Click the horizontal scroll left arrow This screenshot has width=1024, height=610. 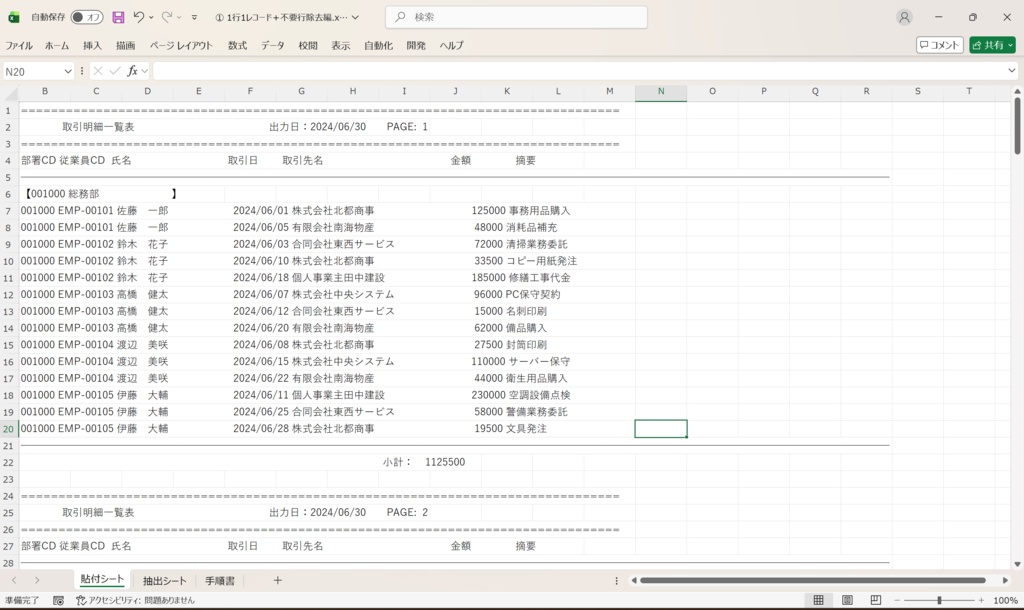pos(633,580)
